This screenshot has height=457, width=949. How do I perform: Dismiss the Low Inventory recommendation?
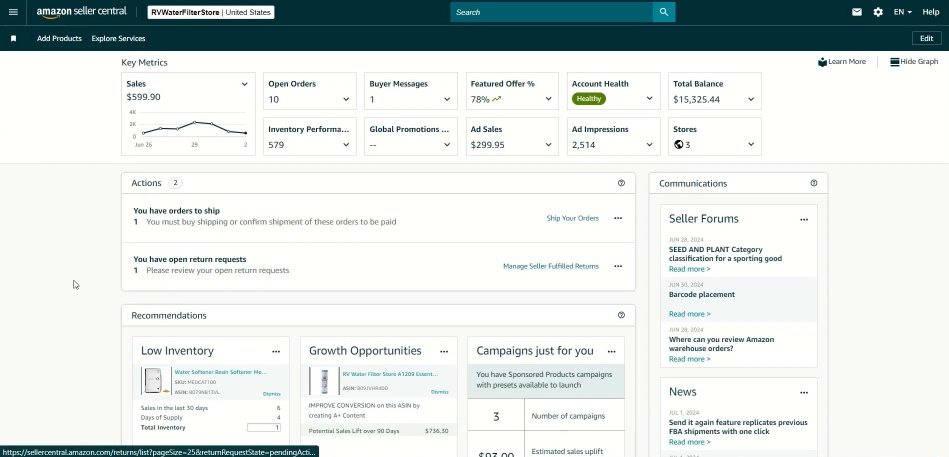point(272,393)
